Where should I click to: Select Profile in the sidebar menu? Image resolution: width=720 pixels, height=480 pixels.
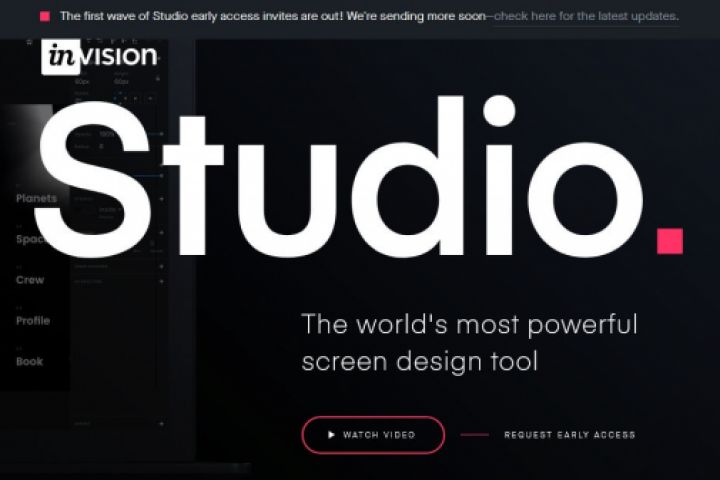pos(33,321)
